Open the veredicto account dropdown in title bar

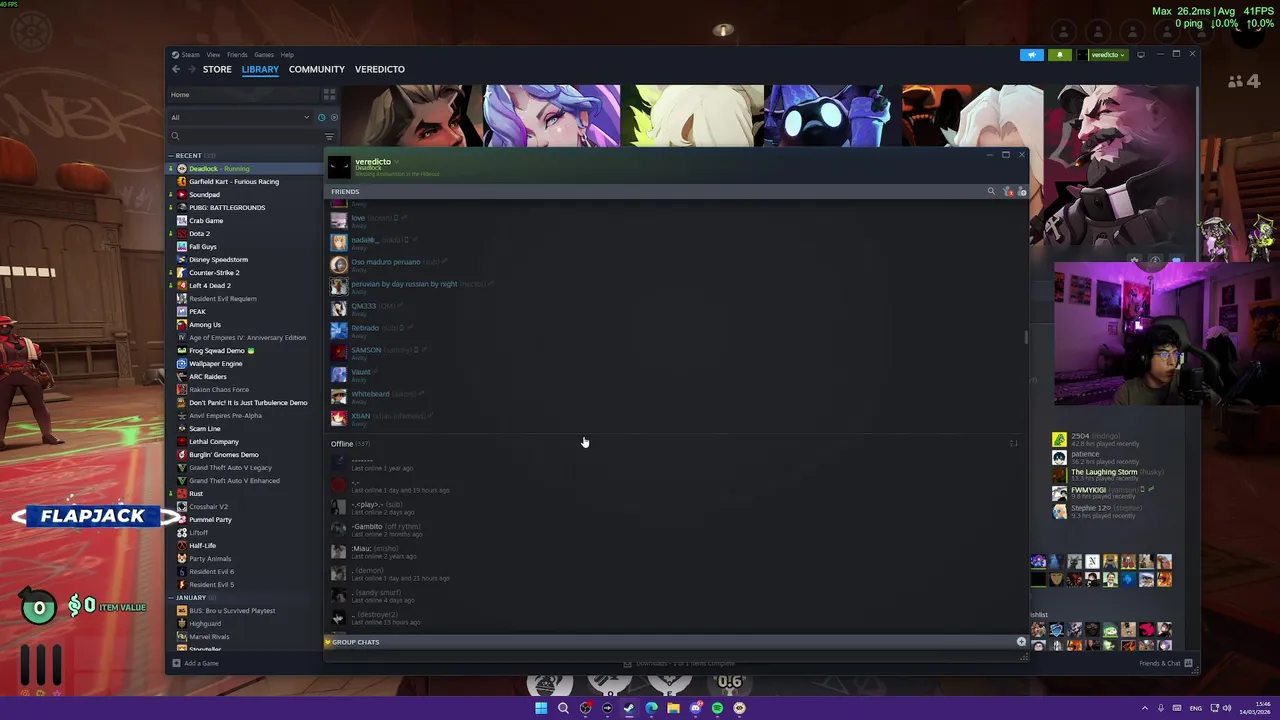coord(1103,55)
